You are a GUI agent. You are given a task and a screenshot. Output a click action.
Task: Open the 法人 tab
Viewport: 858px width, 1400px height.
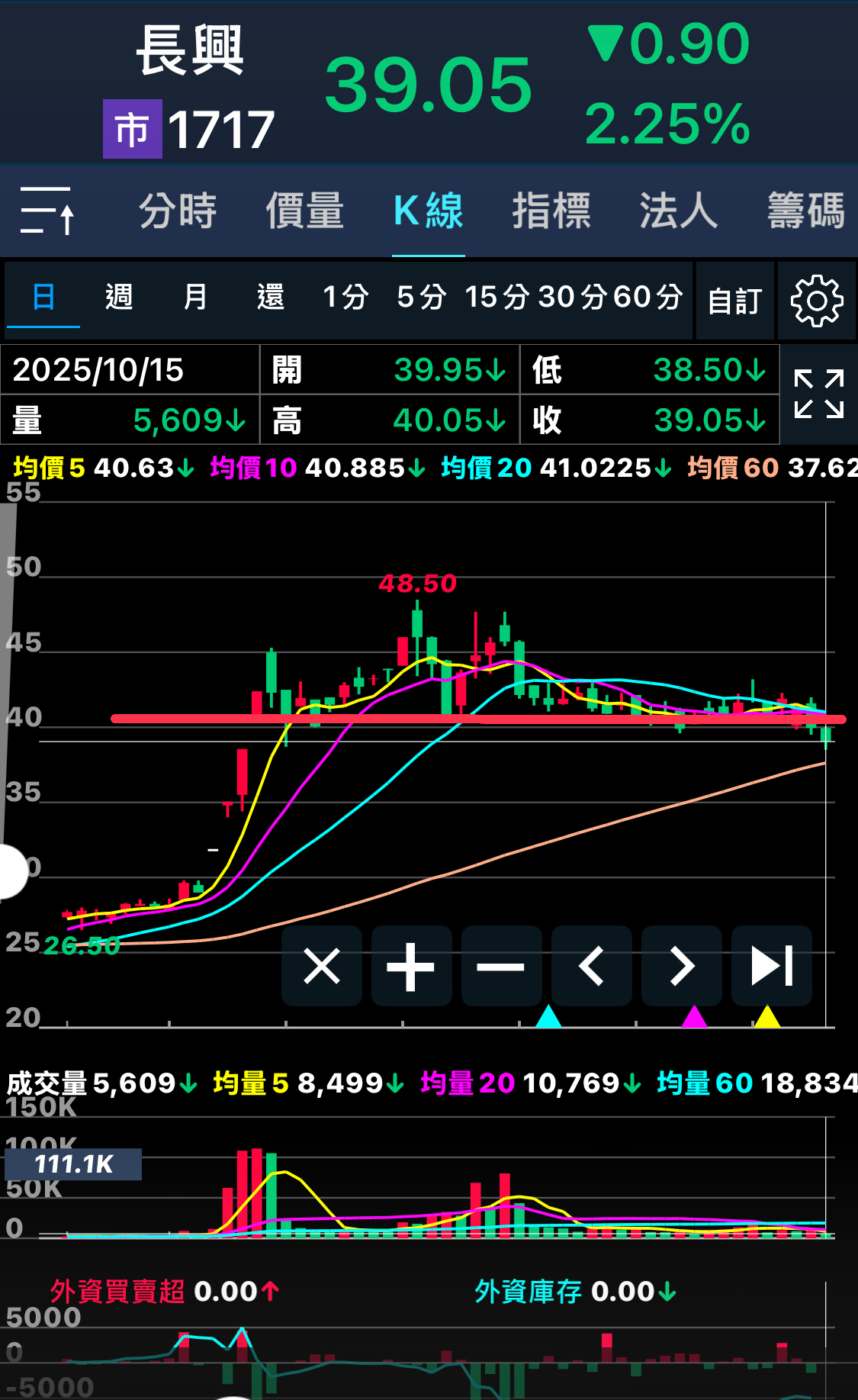tap(678, 211)
